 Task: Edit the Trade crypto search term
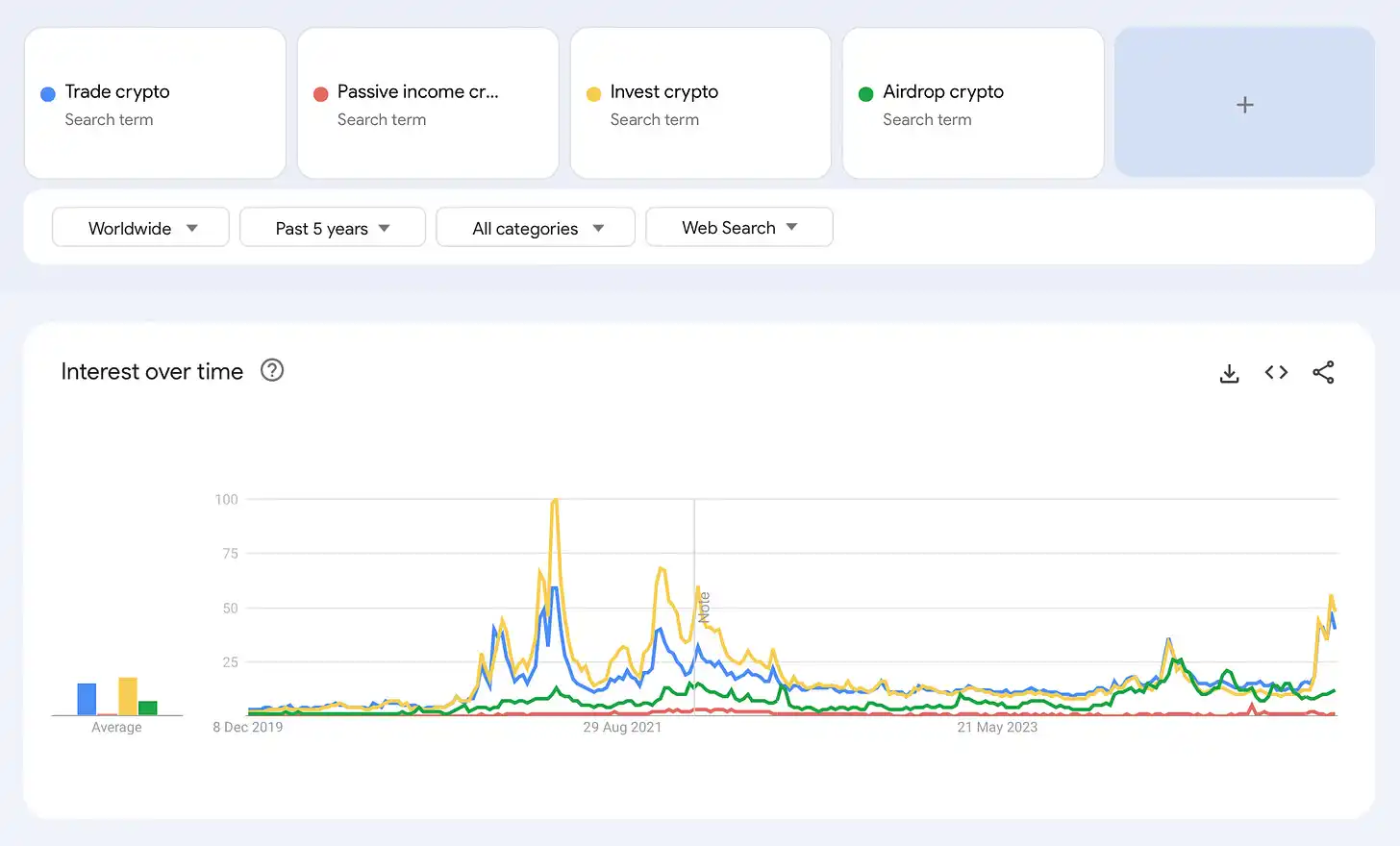click(117, 92)
